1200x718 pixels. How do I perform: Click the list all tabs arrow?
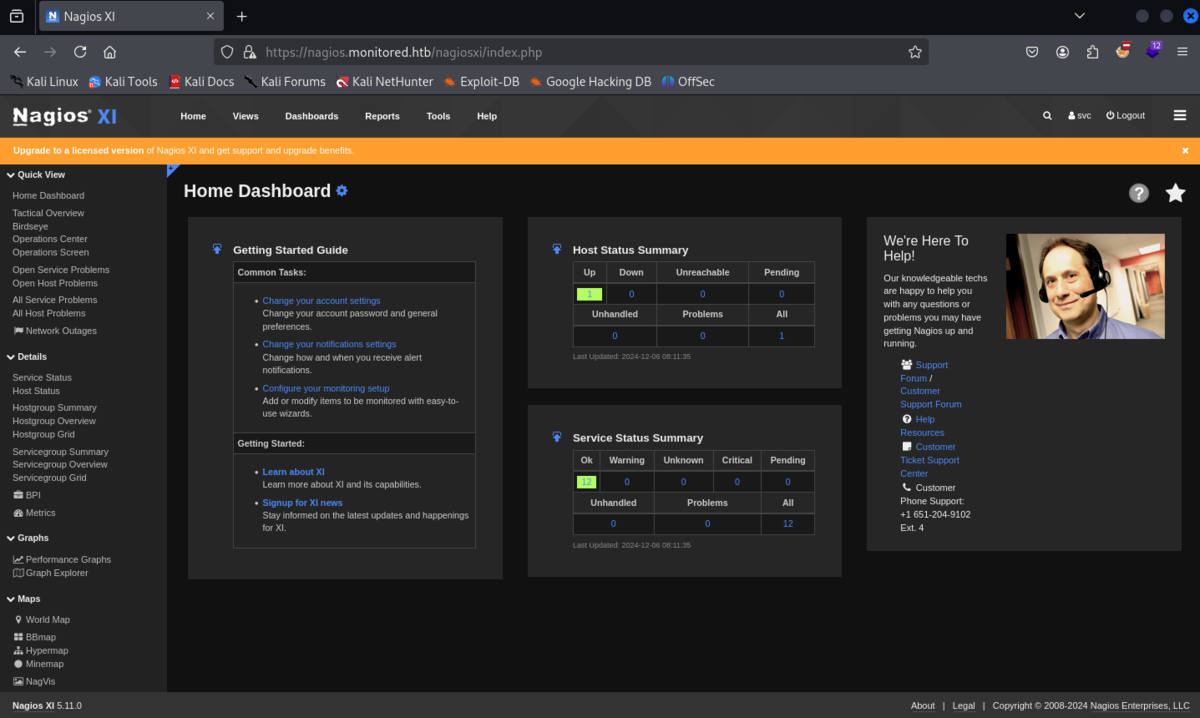pyautogui.click(x=1079, y=16)
